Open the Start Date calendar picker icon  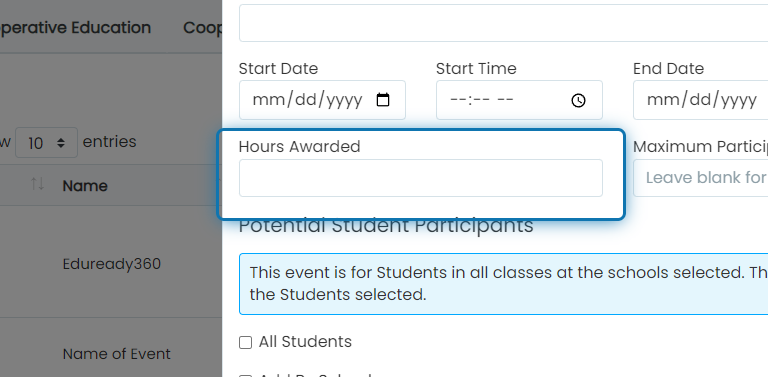click(x=383, y=100)
